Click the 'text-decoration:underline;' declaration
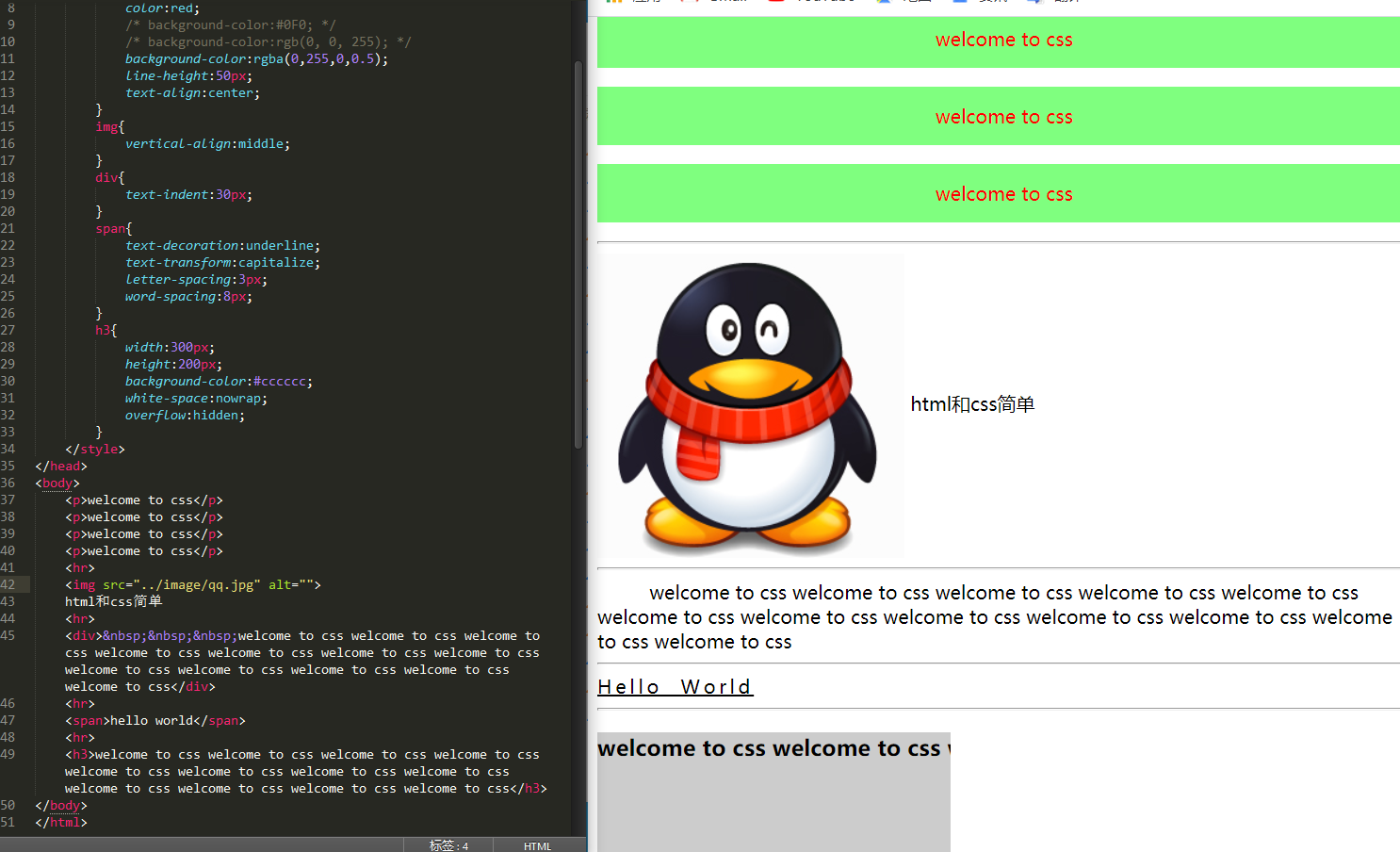This screenshot has height=852, width=1400. coord(222,246)
